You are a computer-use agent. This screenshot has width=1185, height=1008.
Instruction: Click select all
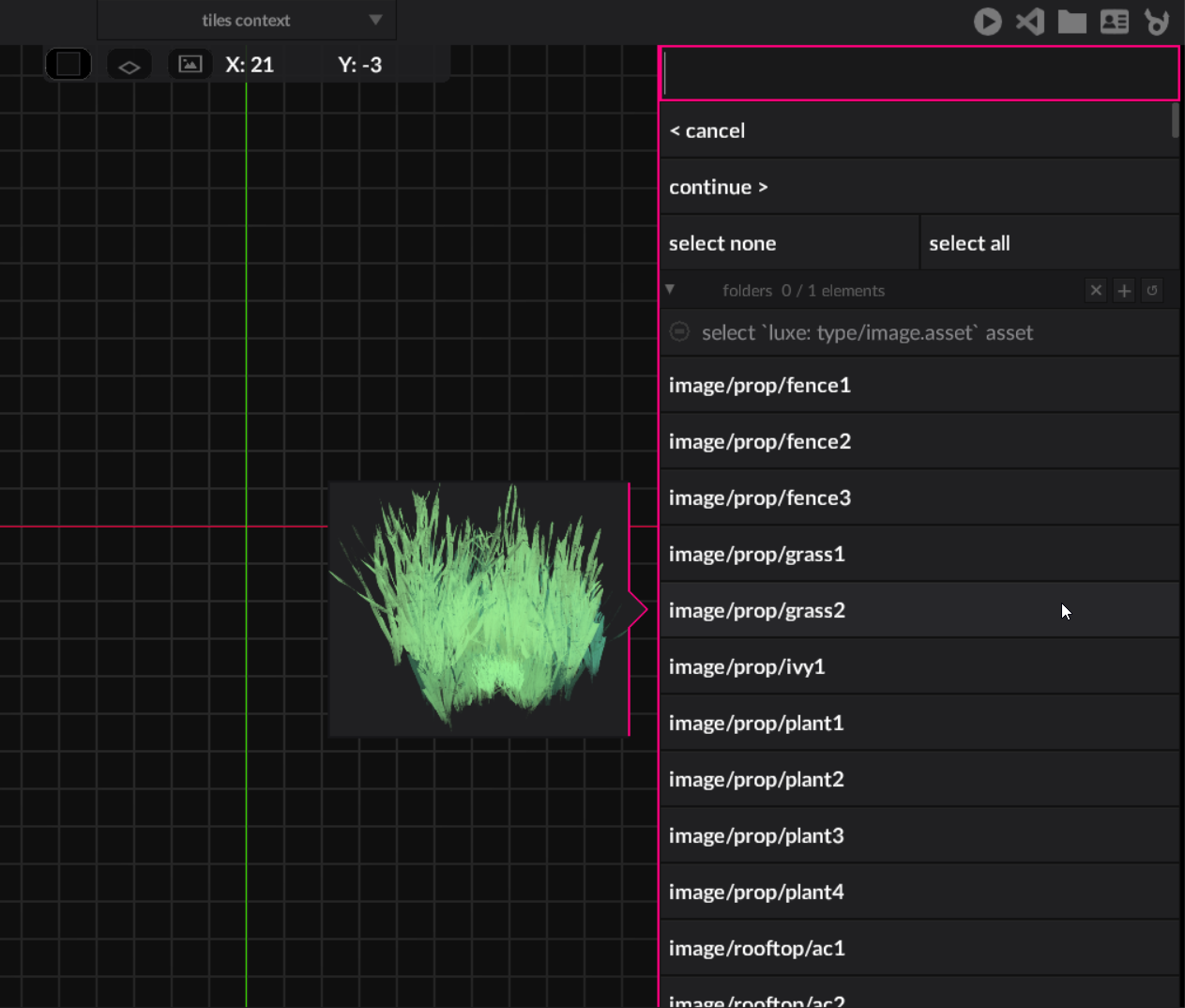(x=969, y=244)
